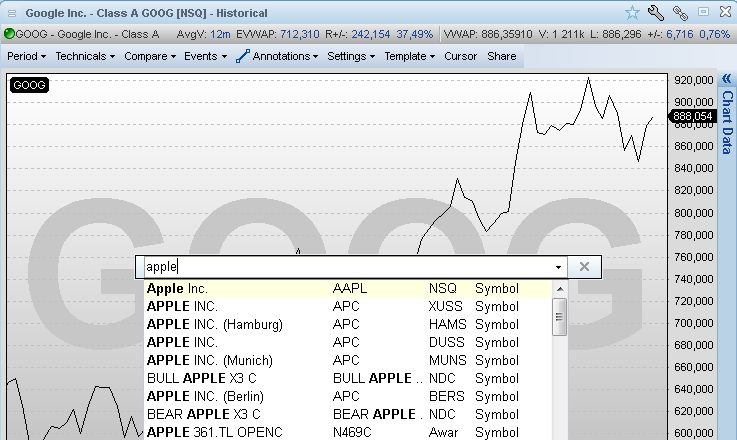Click the window menu icon left of title

coord(11,12)
